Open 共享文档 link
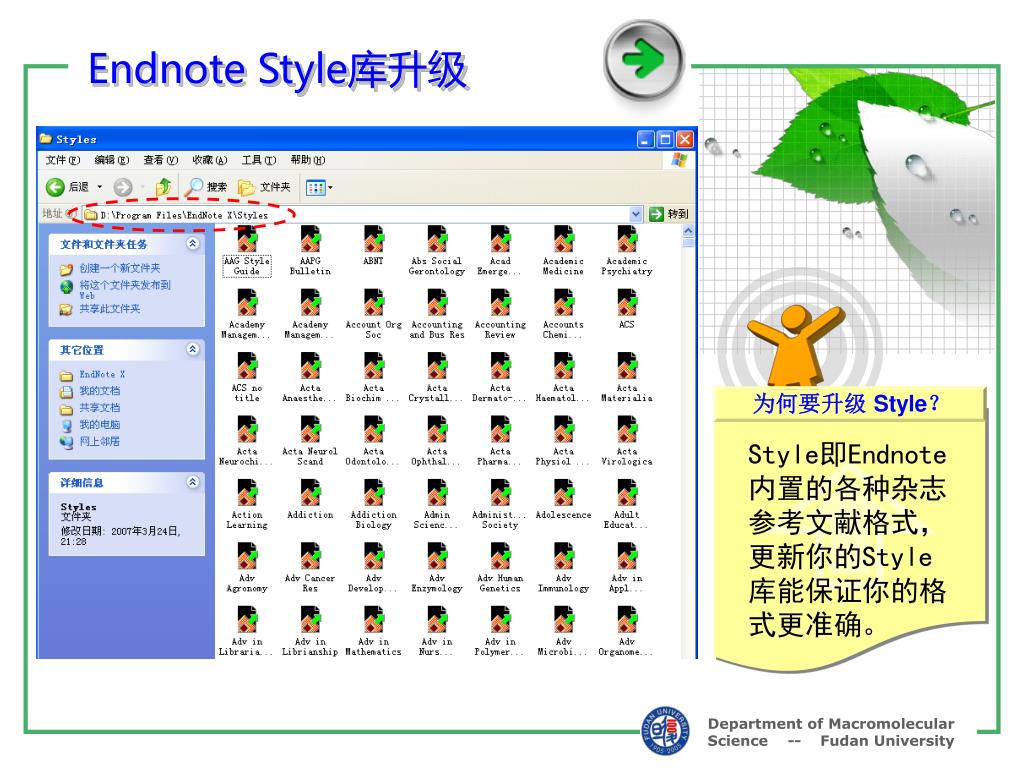Viewport: 1024px width, 768px height. pos(99,408)
